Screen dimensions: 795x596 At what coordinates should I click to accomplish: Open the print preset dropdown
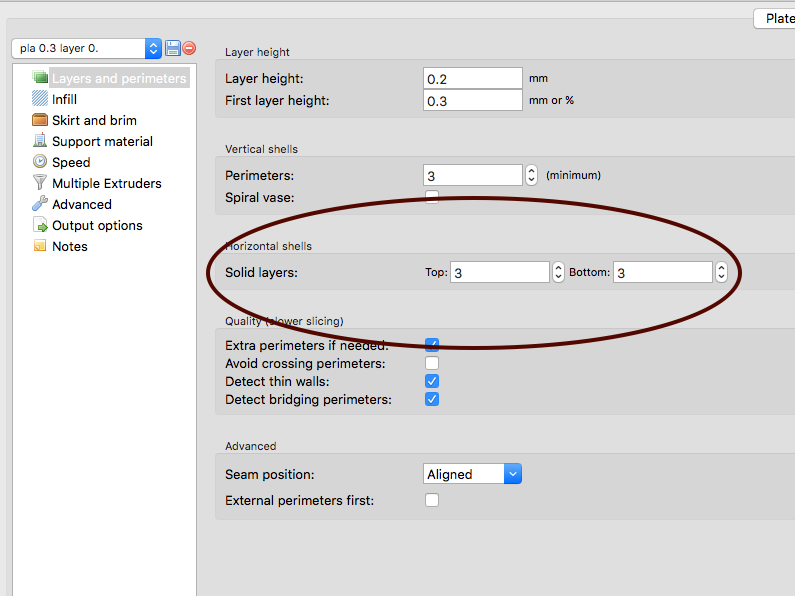coord(86,48)
